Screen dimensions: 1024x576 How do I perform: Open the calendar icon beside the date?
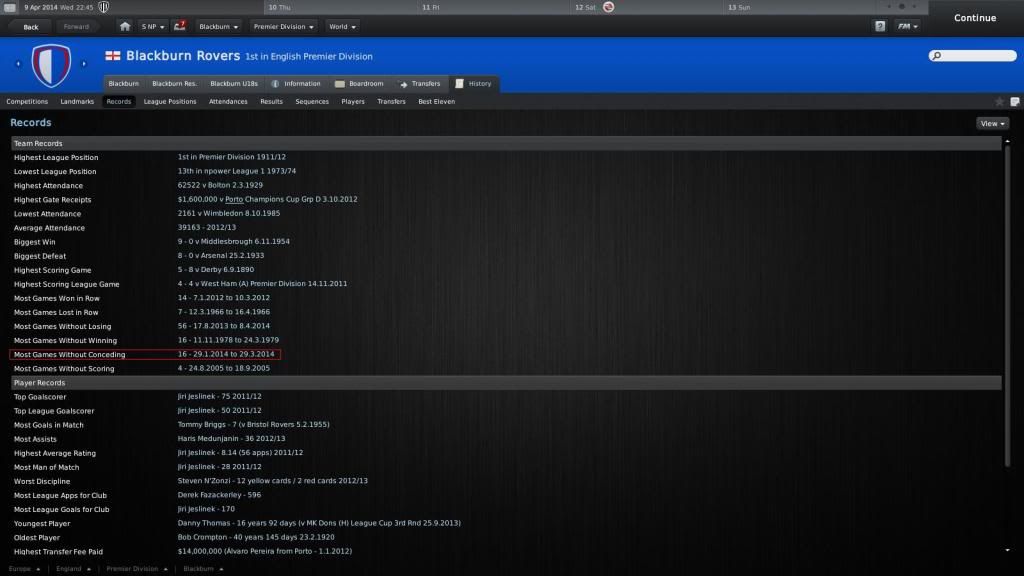point(10,7)
